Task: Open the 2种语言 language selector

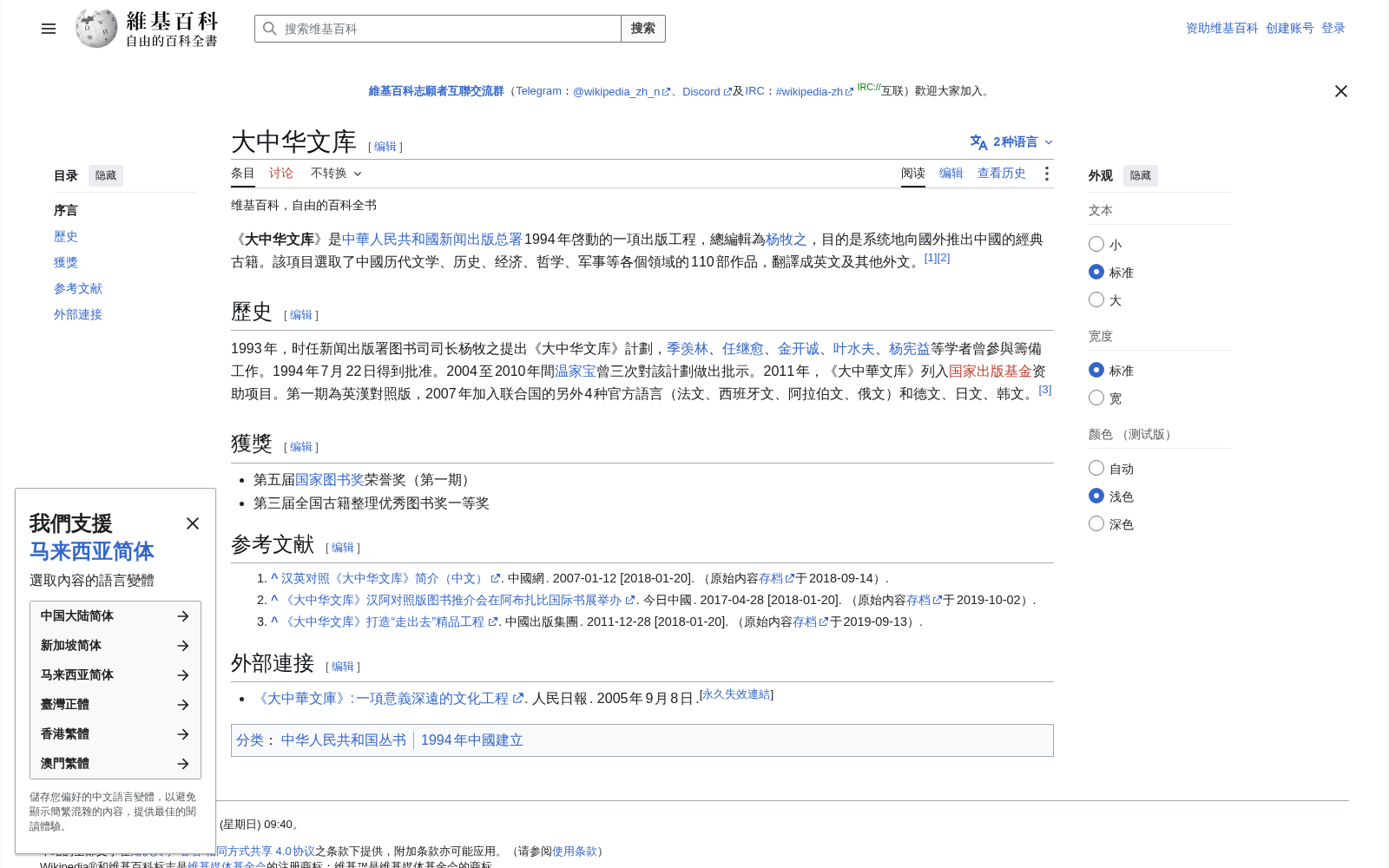Action: point(1011,141)
